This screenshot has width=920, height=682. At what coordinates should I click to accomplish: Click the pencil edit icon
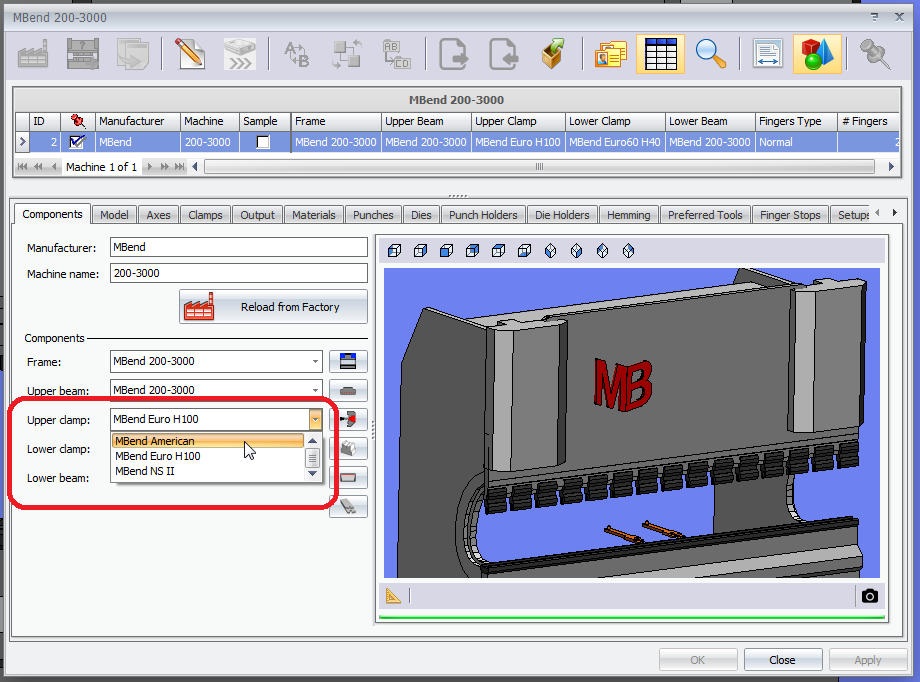coord(190,54)
